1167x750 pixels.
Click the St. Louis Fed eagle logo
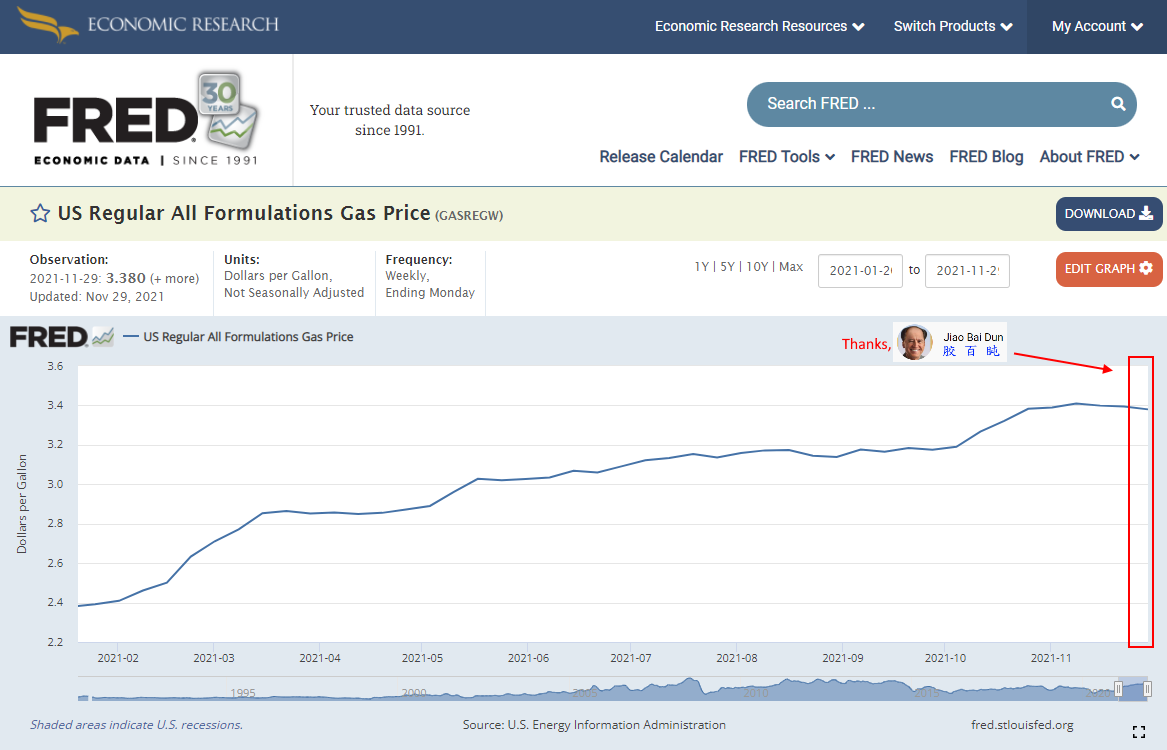coord(48,24)
